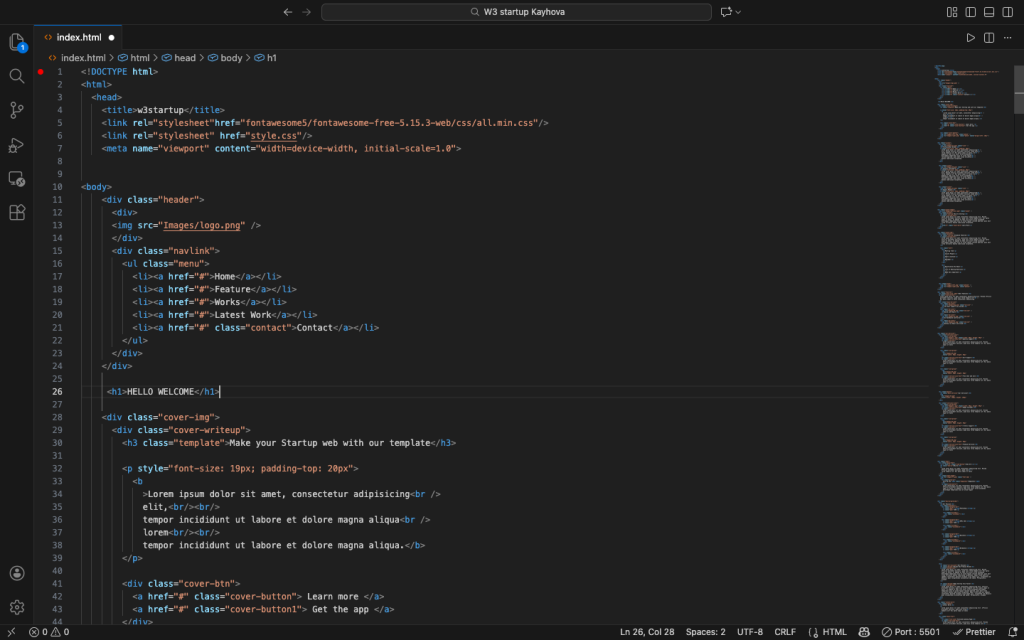Open the Search view icon

click(x=16, y=76)
